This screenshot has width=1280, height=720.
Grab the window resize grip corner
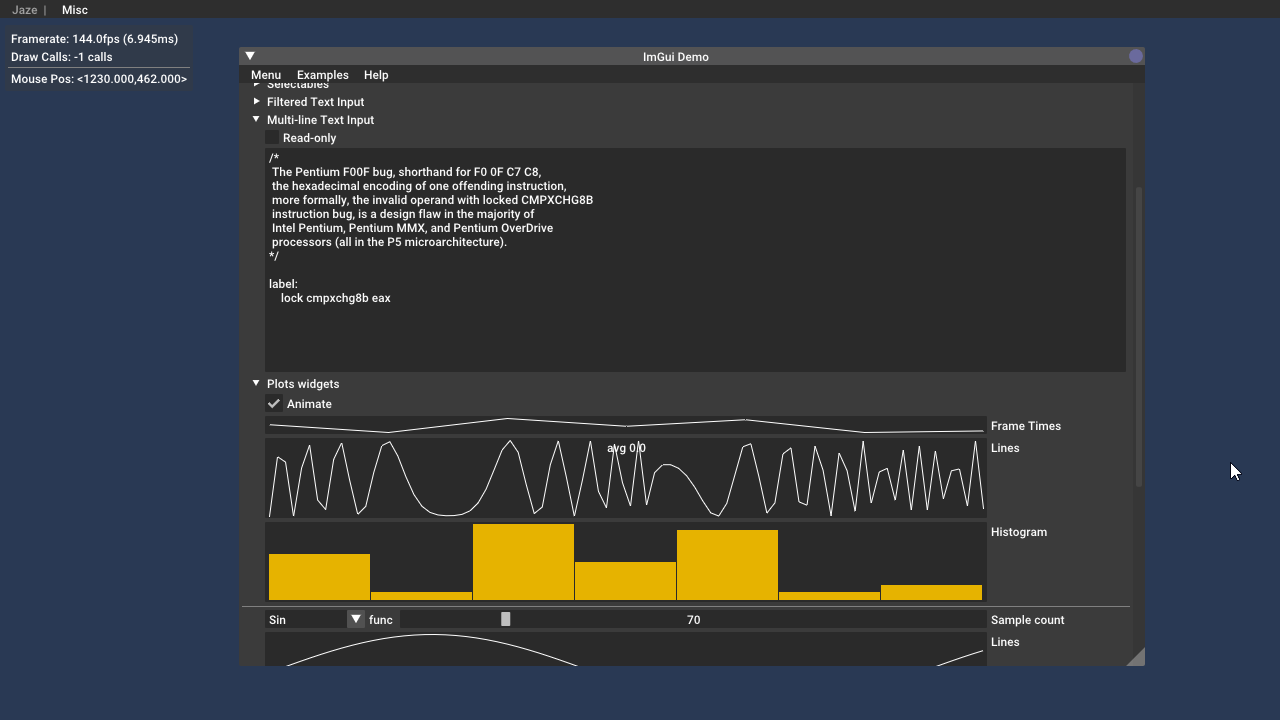pos(1136,657)
